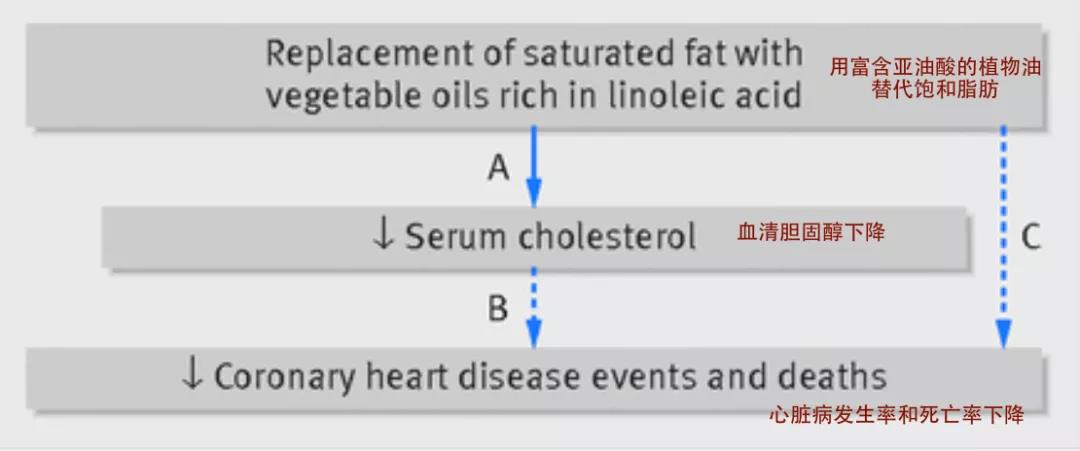Click the text 'vegetable oils rich in linoleic acid'
Screen dimensions: 1080x451
tap(534, 96)
